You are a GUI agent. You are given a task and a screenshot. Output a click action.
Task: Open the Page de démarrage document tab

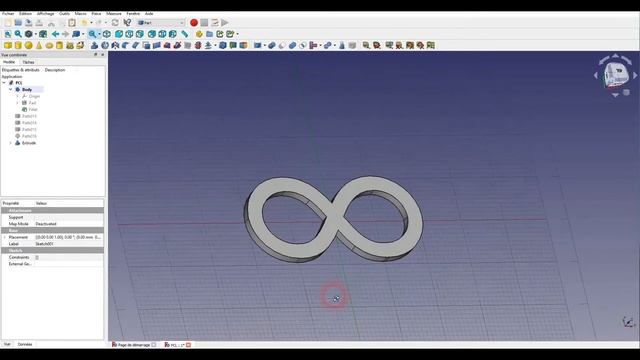point(134,345)
